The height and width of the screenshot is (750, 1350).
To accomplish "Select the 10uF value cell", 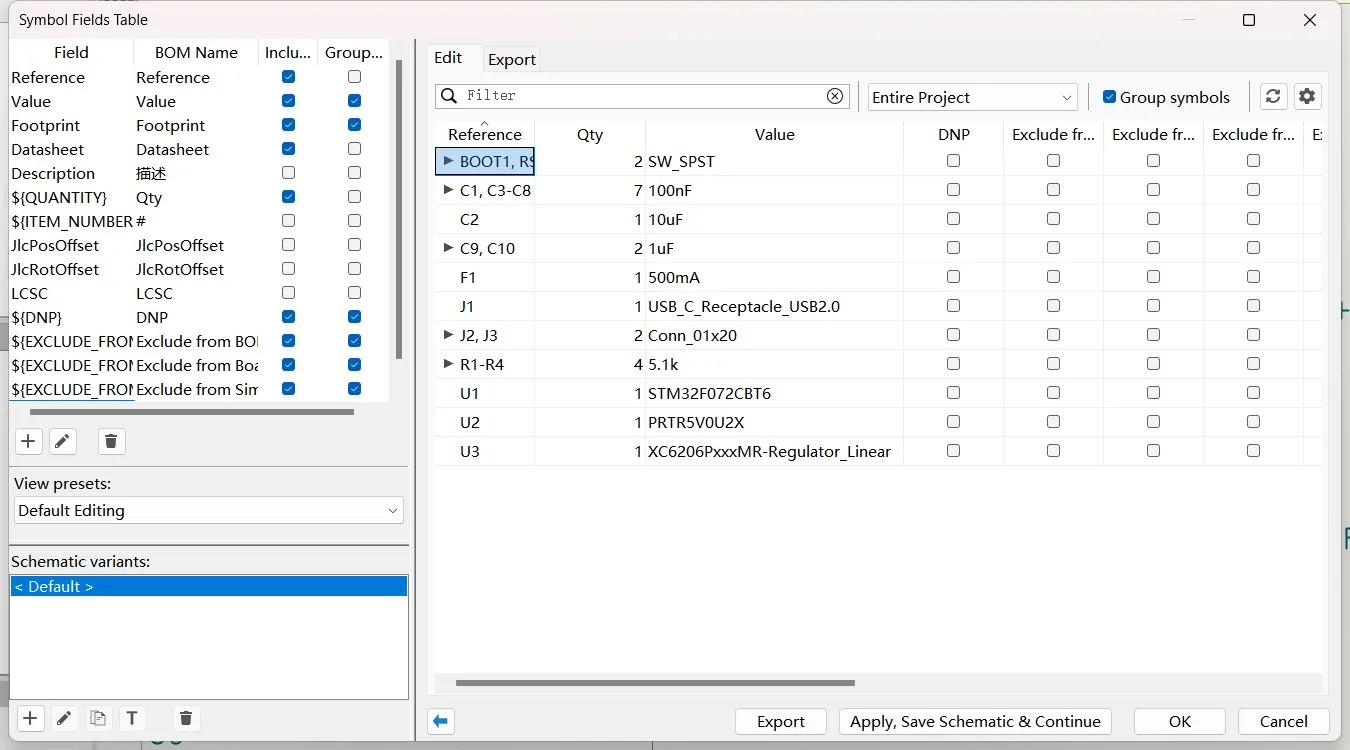I will coord(774,219).
